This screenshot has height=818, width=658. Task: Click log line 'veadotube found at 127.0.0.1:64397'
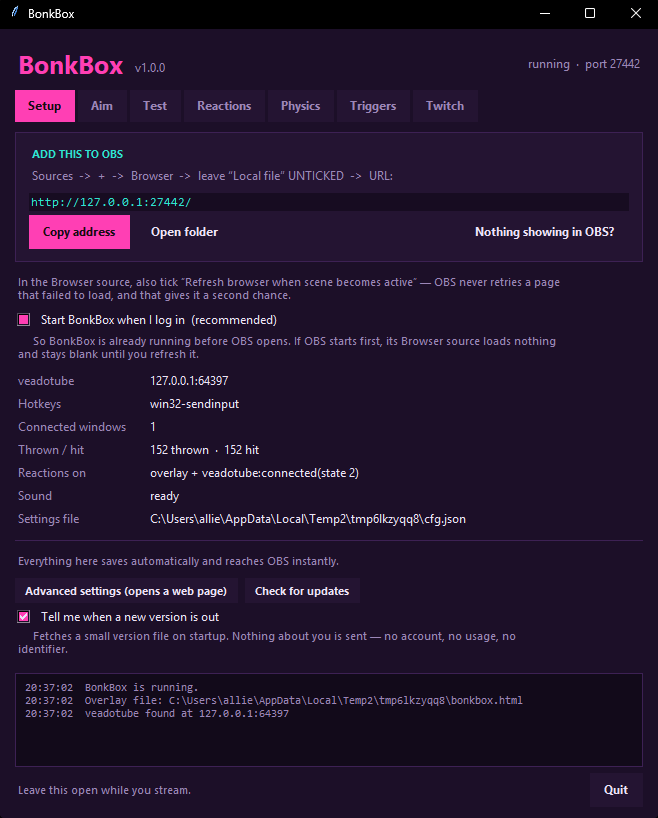[187, 713]
